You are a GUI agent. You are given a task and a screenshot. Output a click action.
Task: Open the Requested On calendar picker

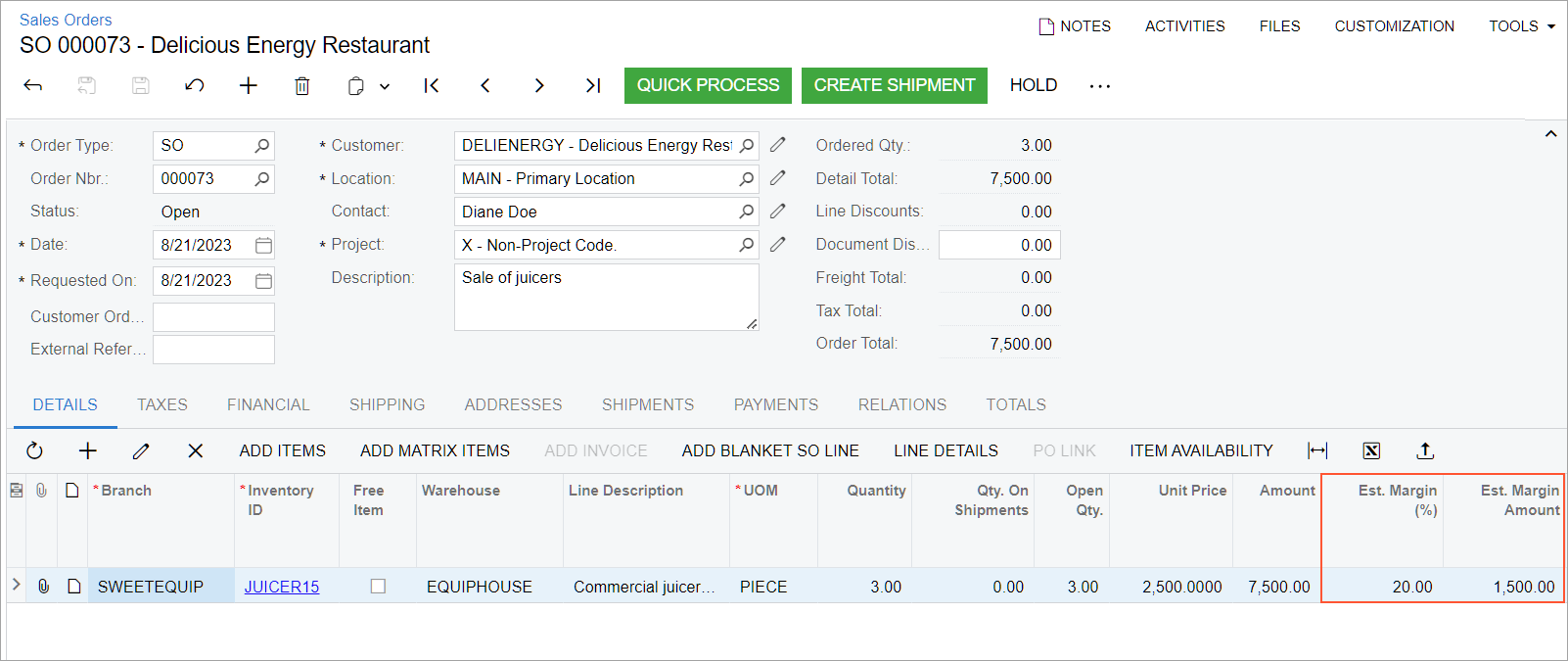pos(263,281)
